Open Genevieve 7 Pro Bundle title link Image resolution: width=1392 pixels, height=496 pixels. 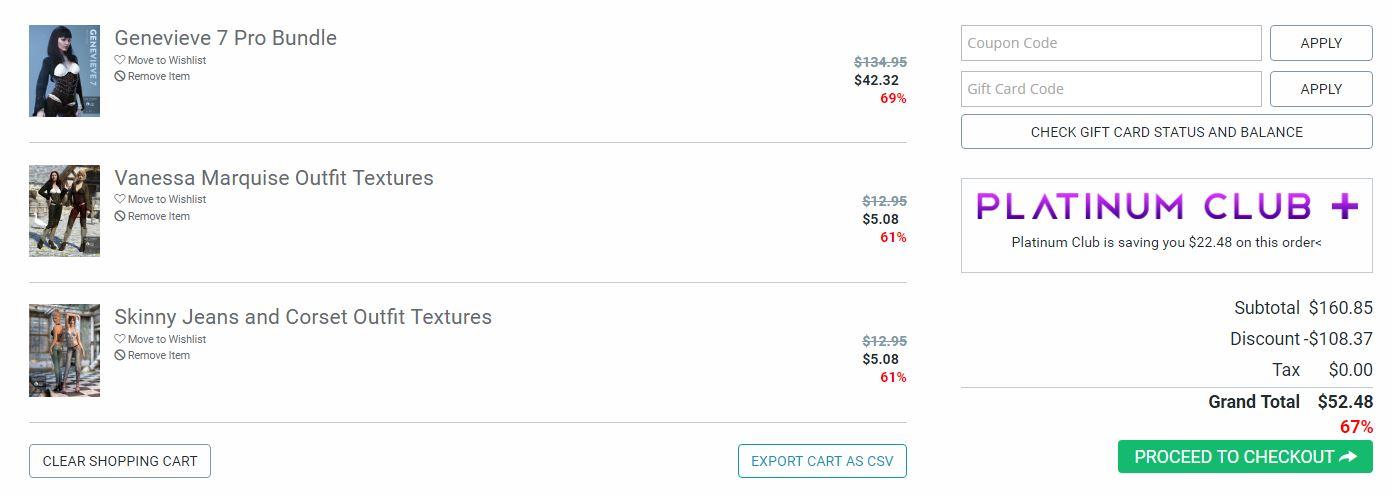tap(226, 38)
